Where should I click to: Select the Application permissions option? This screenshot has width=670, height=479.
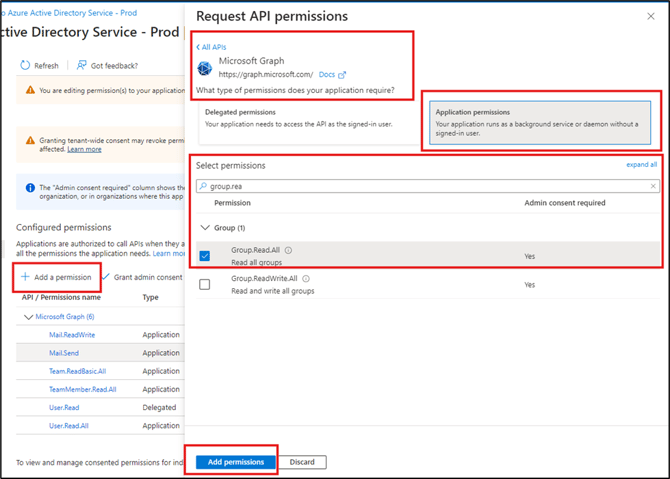coord(540,119)
